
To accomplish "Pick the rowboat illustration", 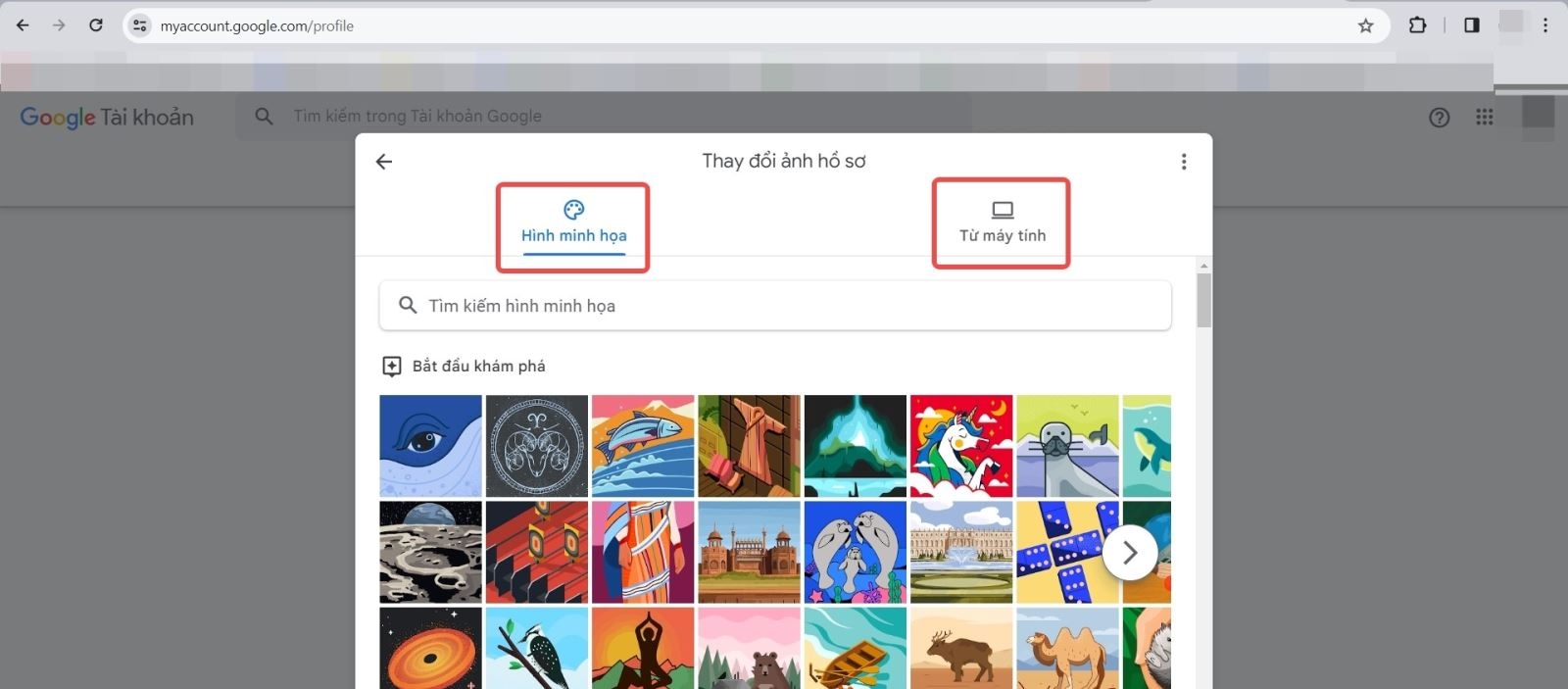I will [x=856, y=648].
